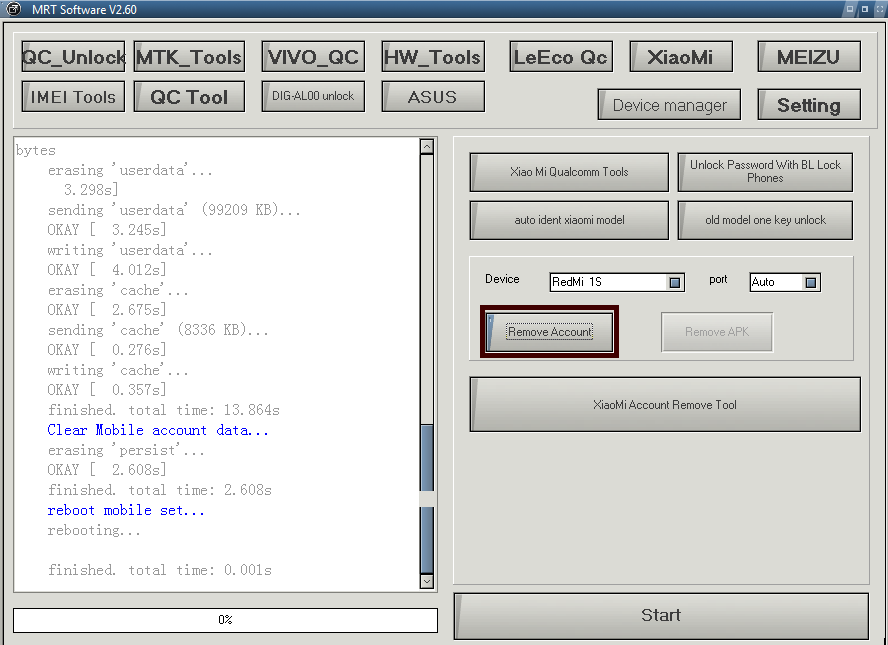Select the HW_Tools module
This screenshot has width=888, height=645.
tap(433, 57)
